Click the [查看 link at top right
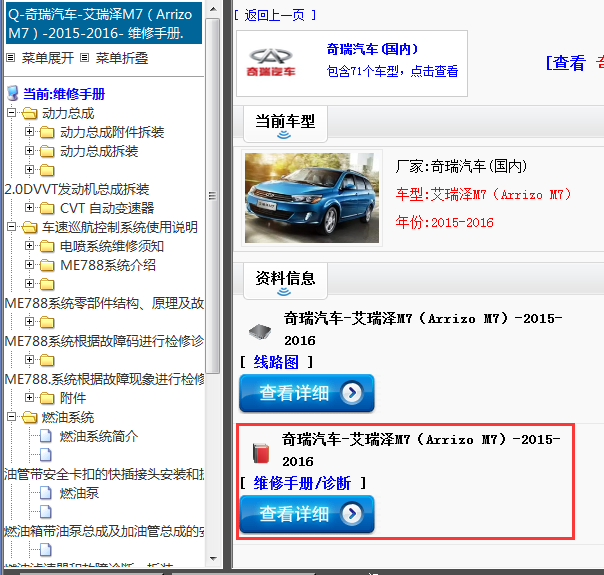The width and height of the screenshot is (604, 575). coord(566,63)
